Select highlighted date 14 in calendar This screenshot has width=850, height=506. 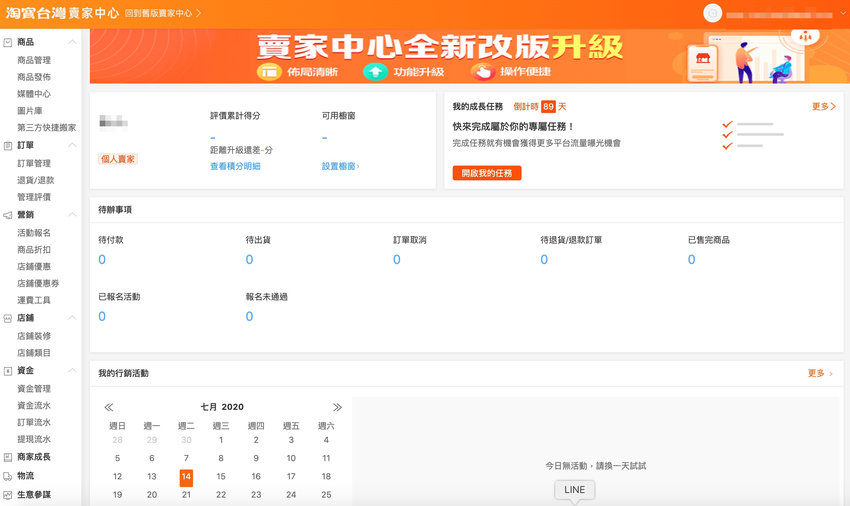pyautogui.click(x=186, y=477)
